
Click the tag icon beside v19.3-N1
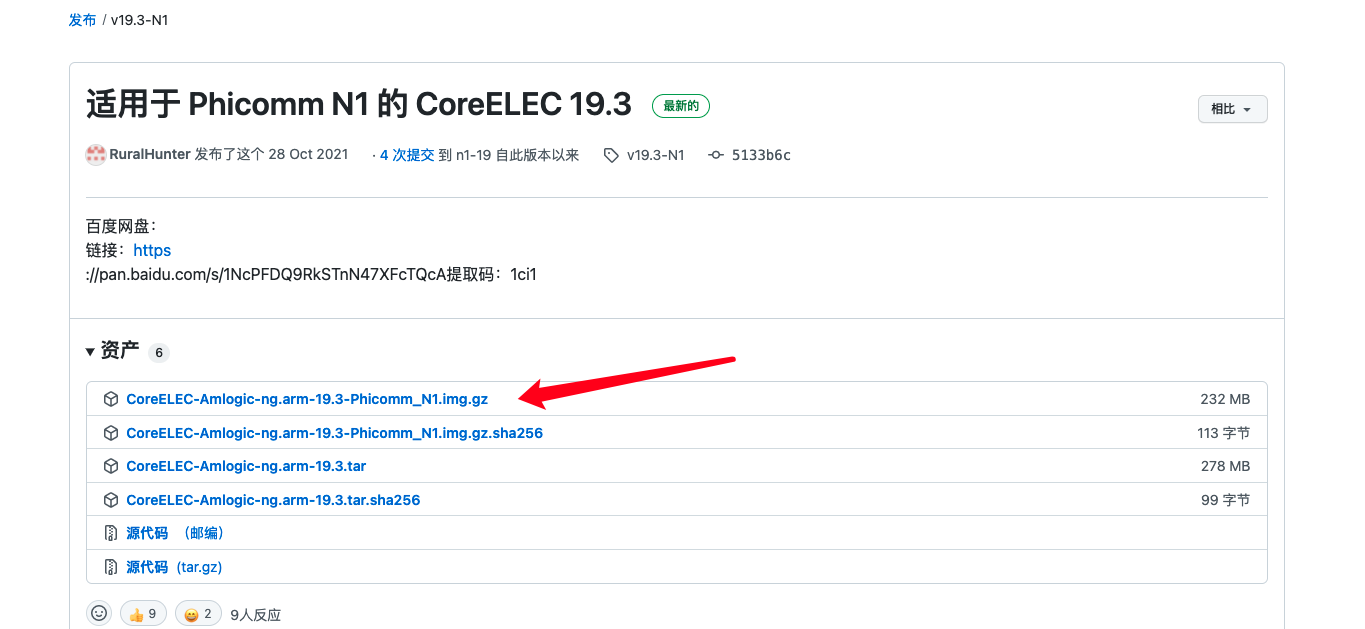coord(611,155)
